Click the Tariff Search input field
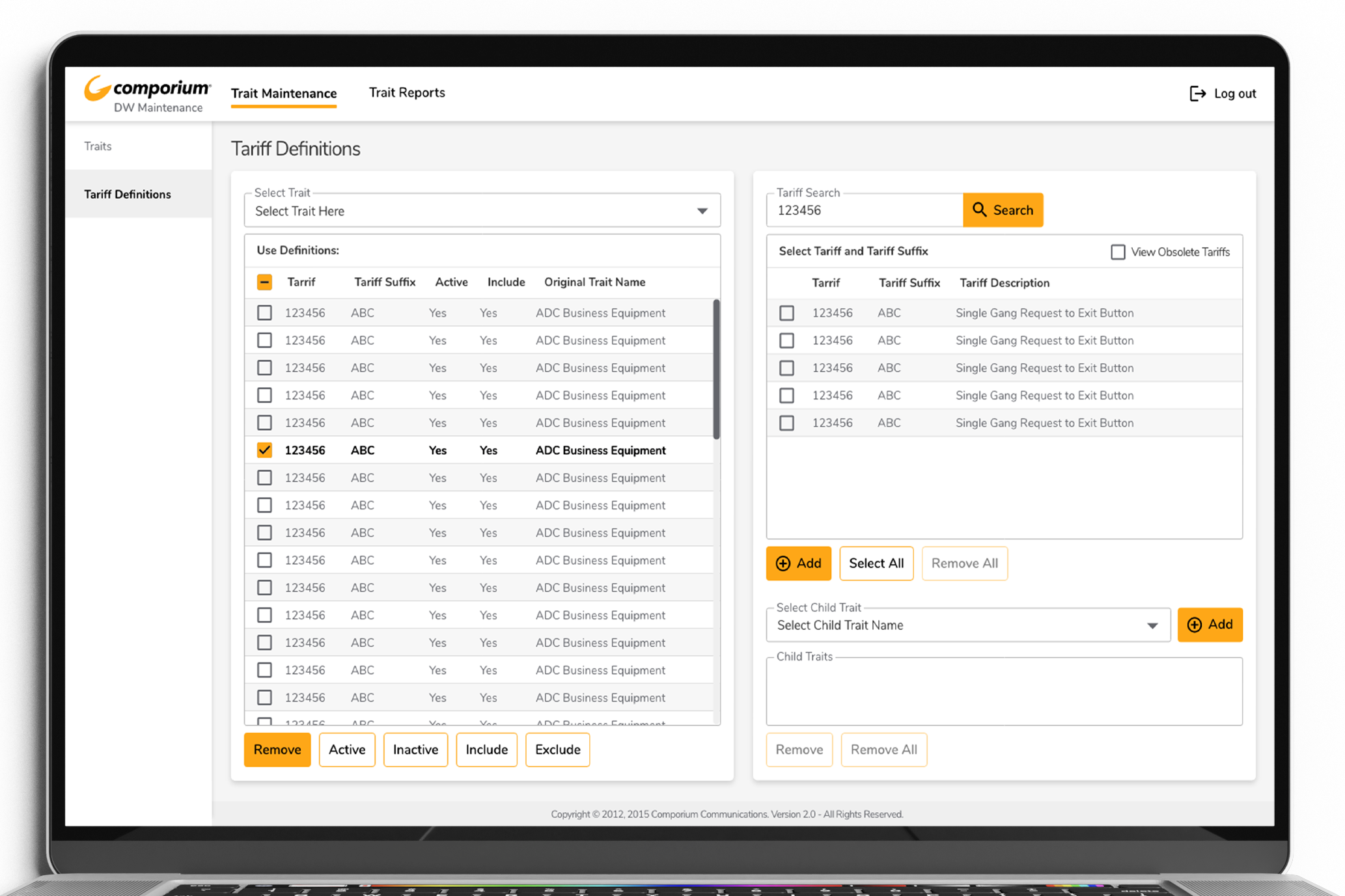 coord(865,210)
